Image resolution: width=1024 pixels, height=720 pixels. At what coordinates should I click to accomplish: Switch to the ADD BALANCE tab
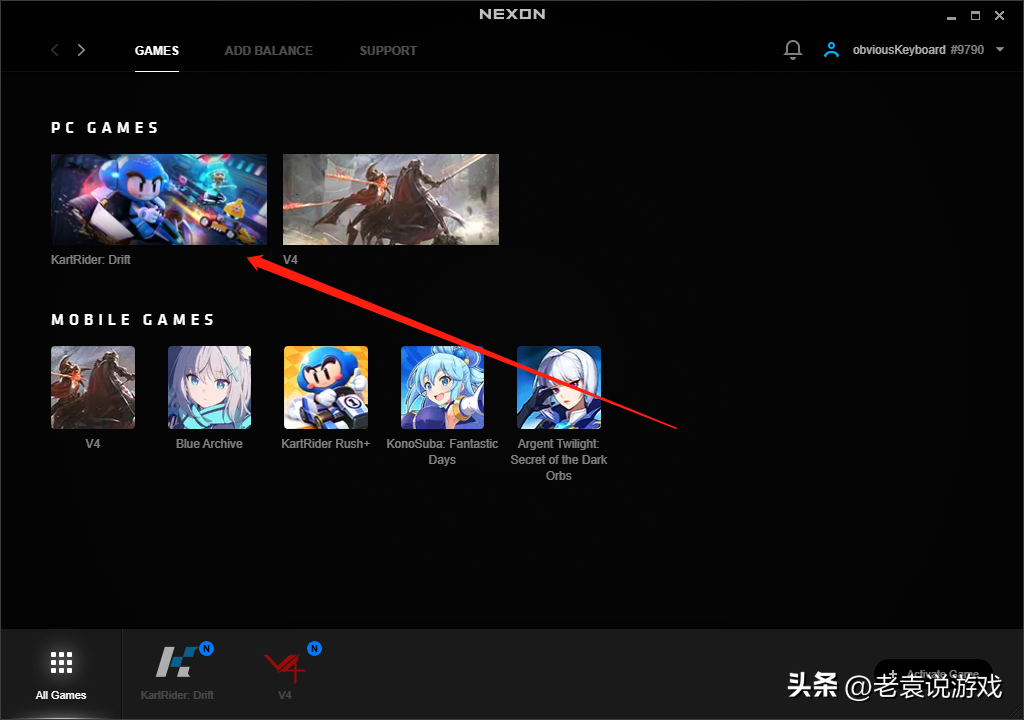(x=268, y=50)
